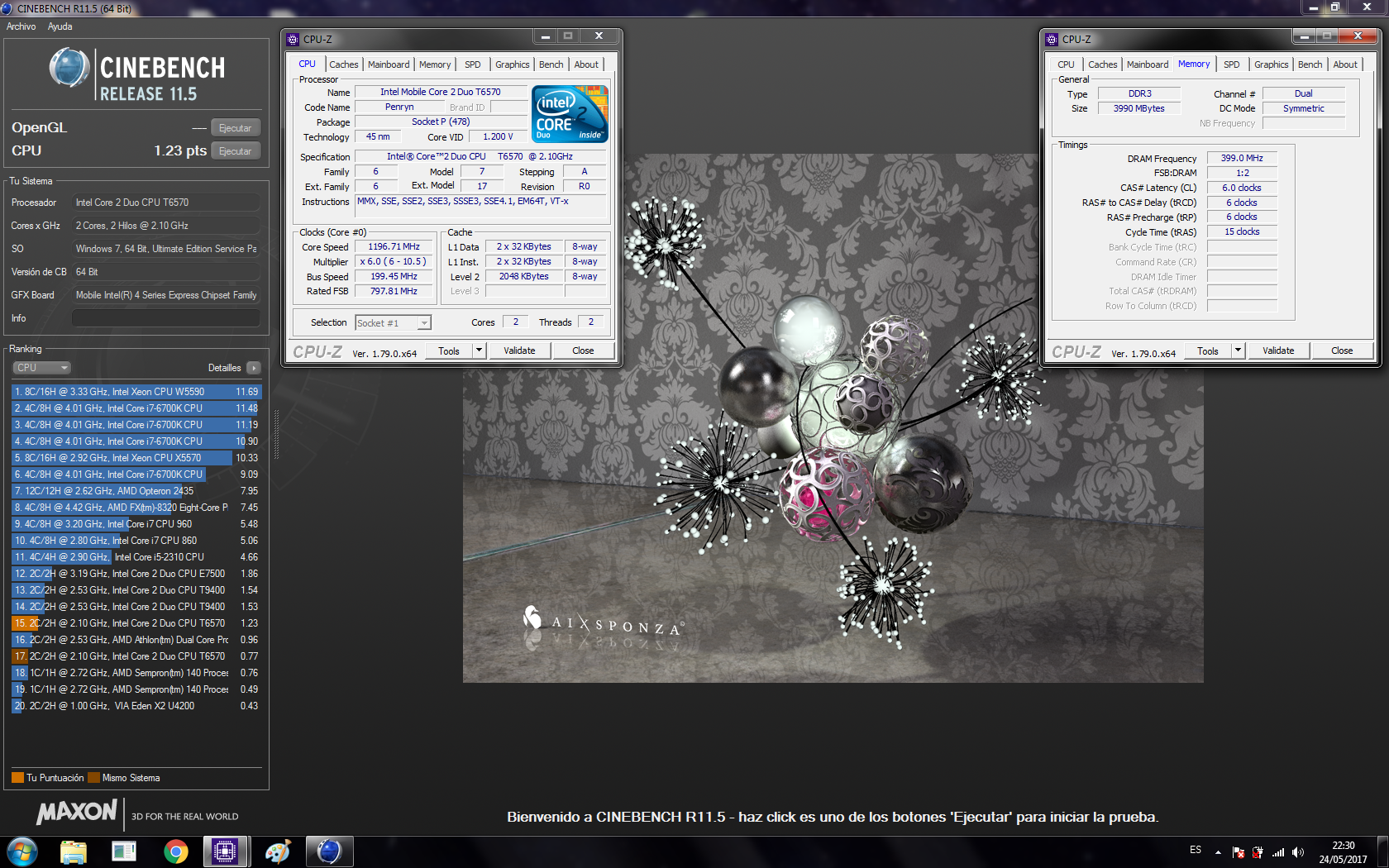Click the Info input field
The width and height of the screenshot is (1389, 868).
point(166,318)
